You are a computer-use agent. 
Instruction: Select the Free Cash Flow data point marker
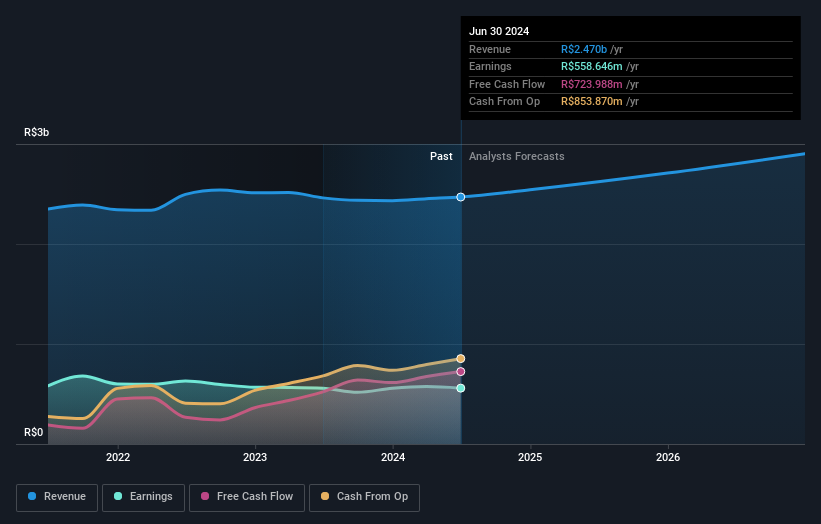[x=461, y=372]
